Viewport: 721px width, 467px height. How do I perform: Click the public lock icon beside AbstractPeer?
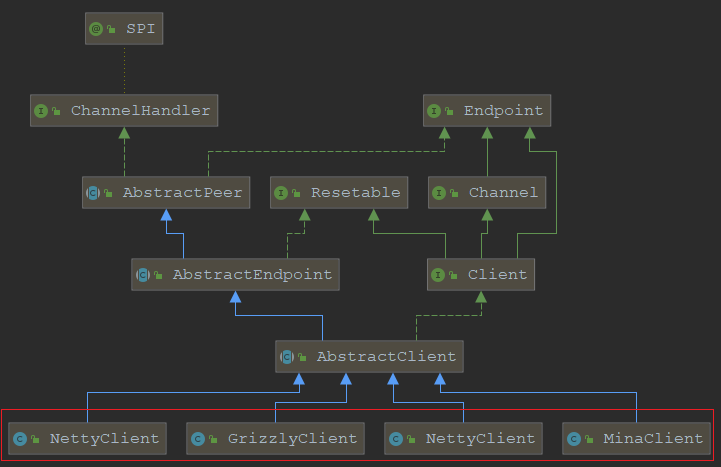pyautogui.click(x=108, y=193)
